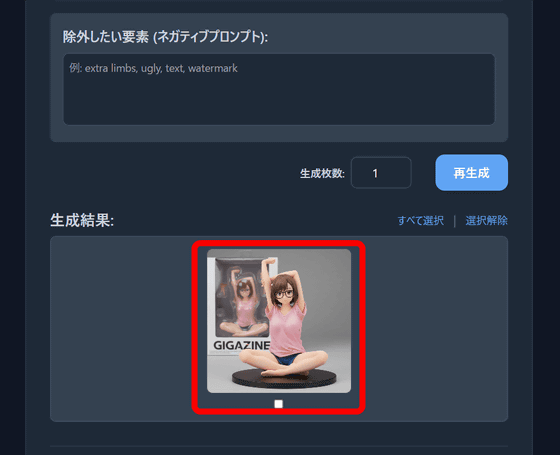Tick the checkbox below the generated image
This screenshot has height=455, width=560.
coord(279,404)
